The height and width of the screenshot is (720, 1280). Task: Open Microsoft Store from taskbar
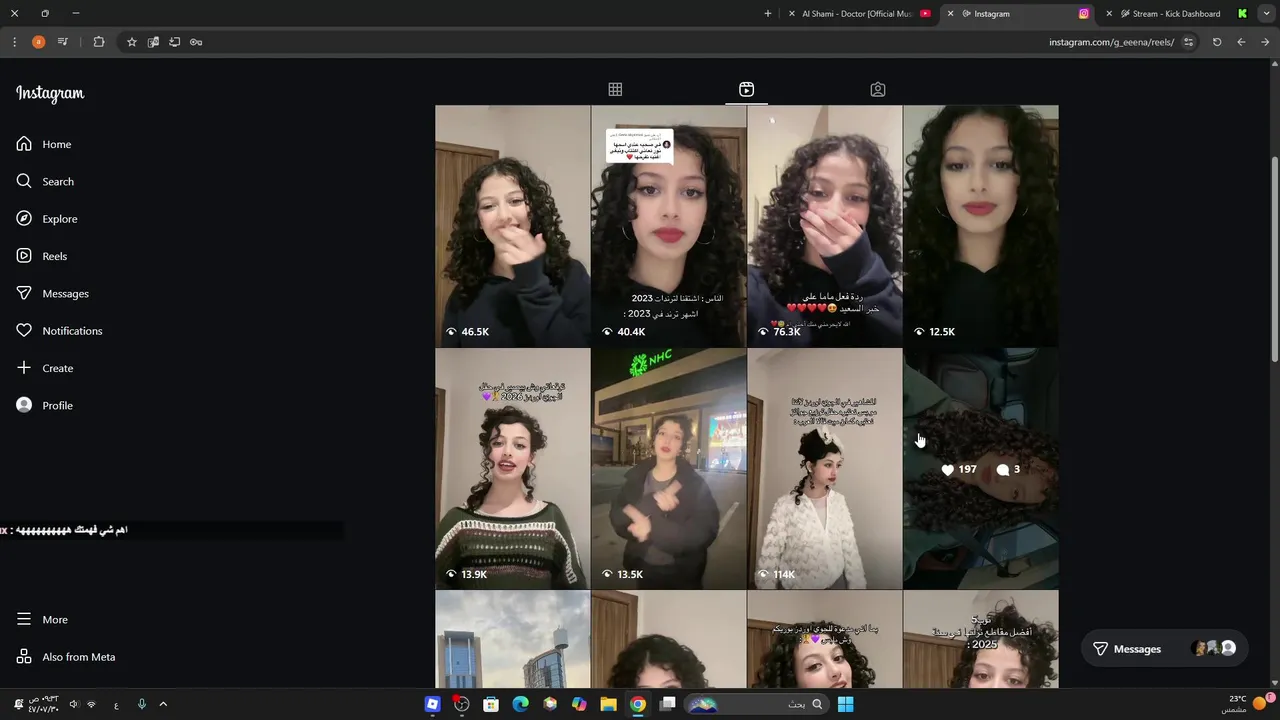click(491, 704)
